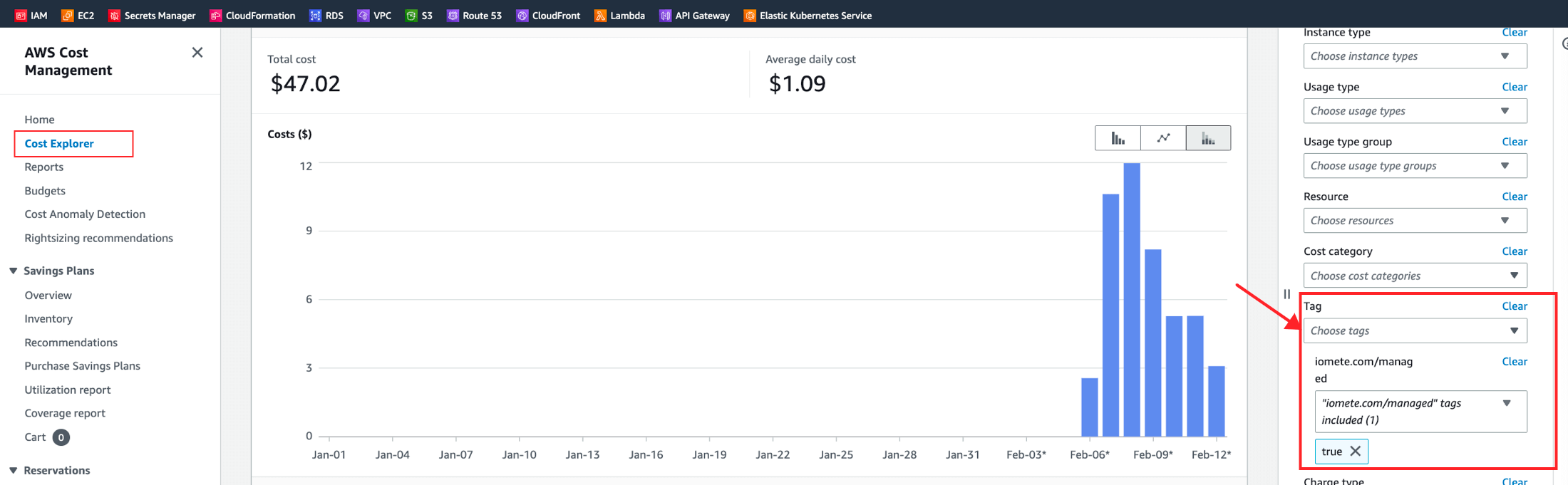
Task: Click the $47.02 total cost value
Action: tap(305, 83)
